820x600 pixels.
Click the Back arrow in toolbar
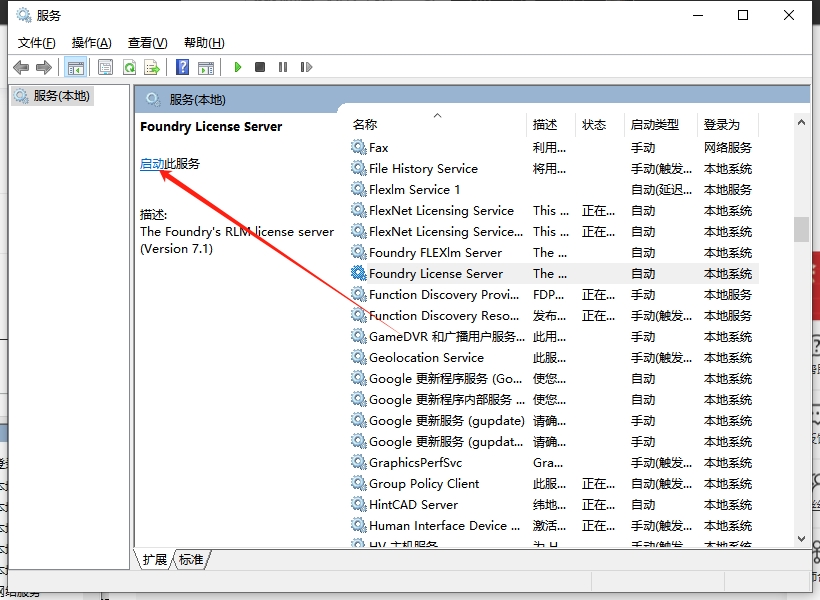point(21,67)
